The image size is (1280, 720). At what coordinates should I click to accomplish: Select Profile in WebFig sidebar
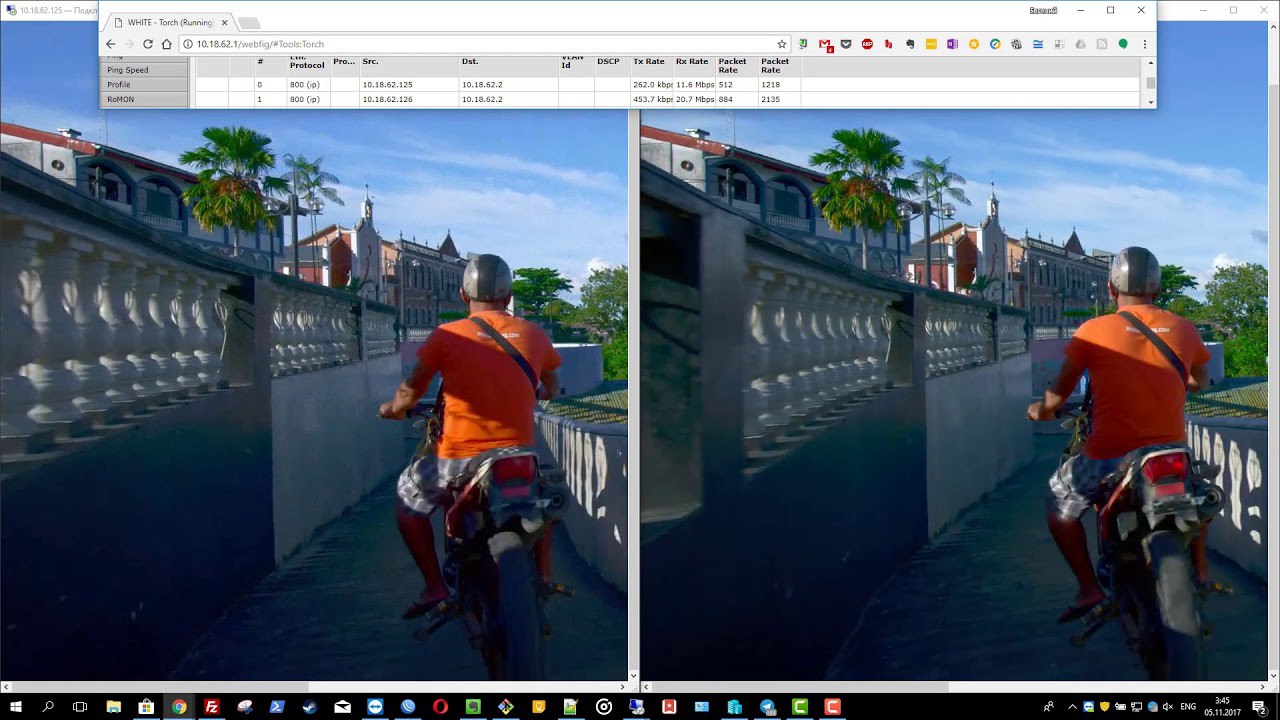tap(146, 85)
